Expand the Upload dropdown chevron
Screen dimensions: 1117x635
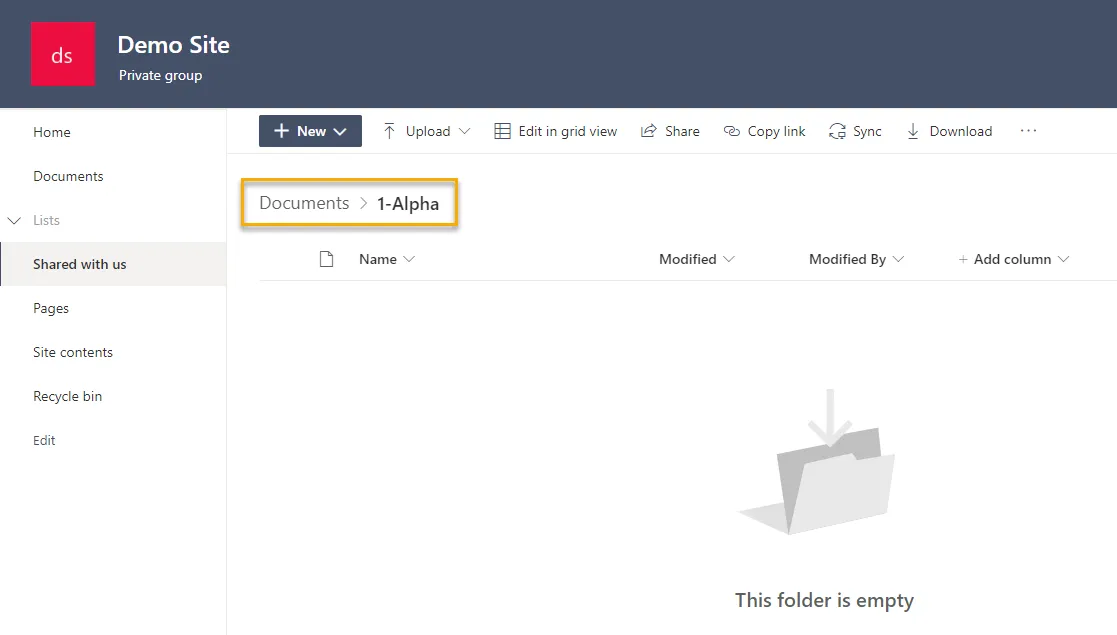[x=464, y=131]
